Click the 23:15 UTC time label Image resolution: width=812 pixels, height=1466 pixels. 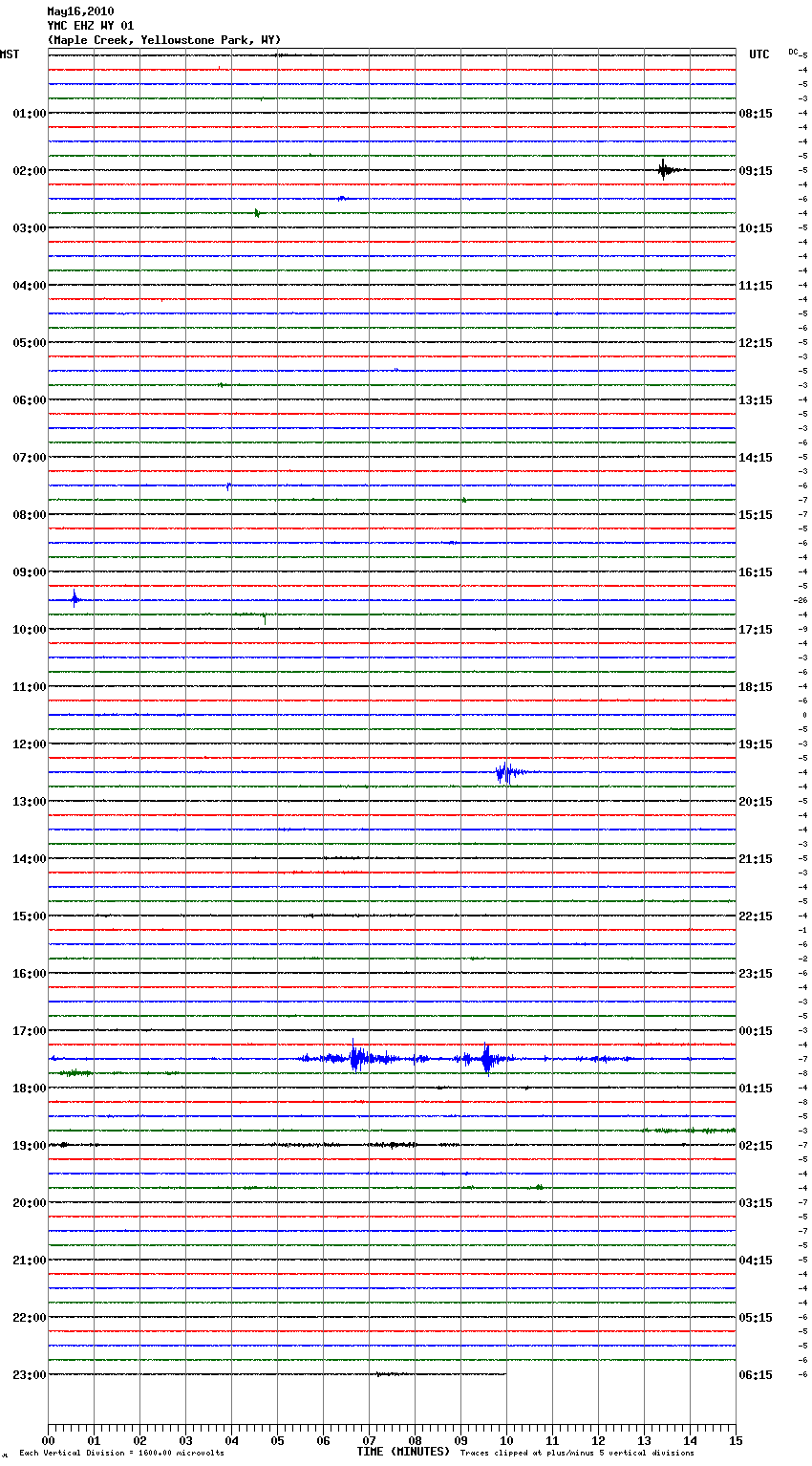pyautogui.click(x=756, y=973)
